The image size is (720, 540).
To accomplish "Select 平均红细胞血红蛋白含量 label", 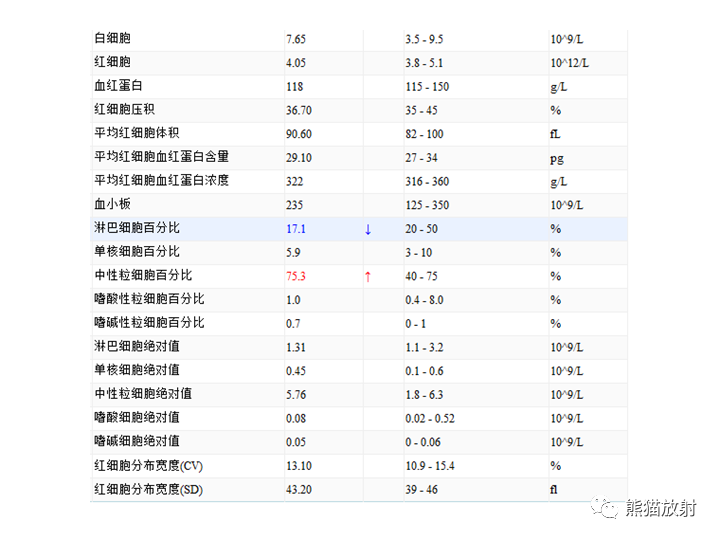I will coord(162,157).
